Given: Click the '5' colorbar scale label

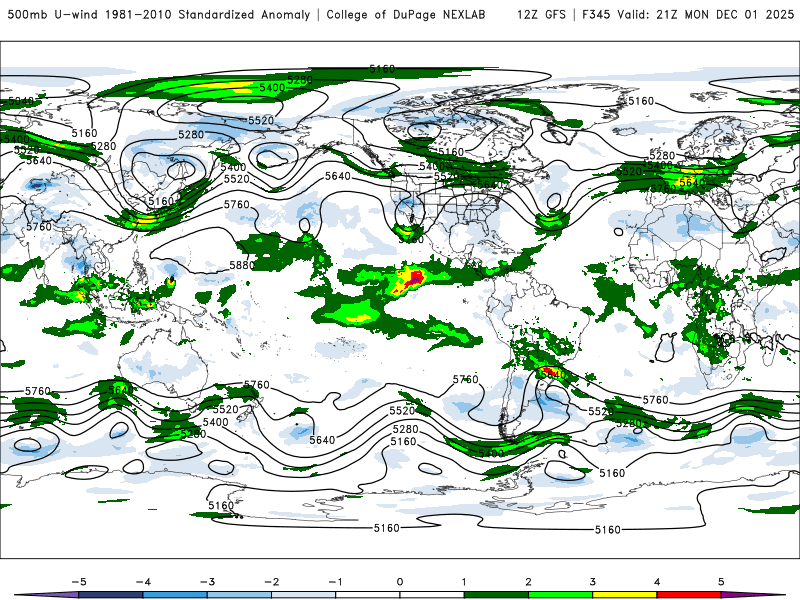Looking at the screenshot, I should (x=721, y=582).
